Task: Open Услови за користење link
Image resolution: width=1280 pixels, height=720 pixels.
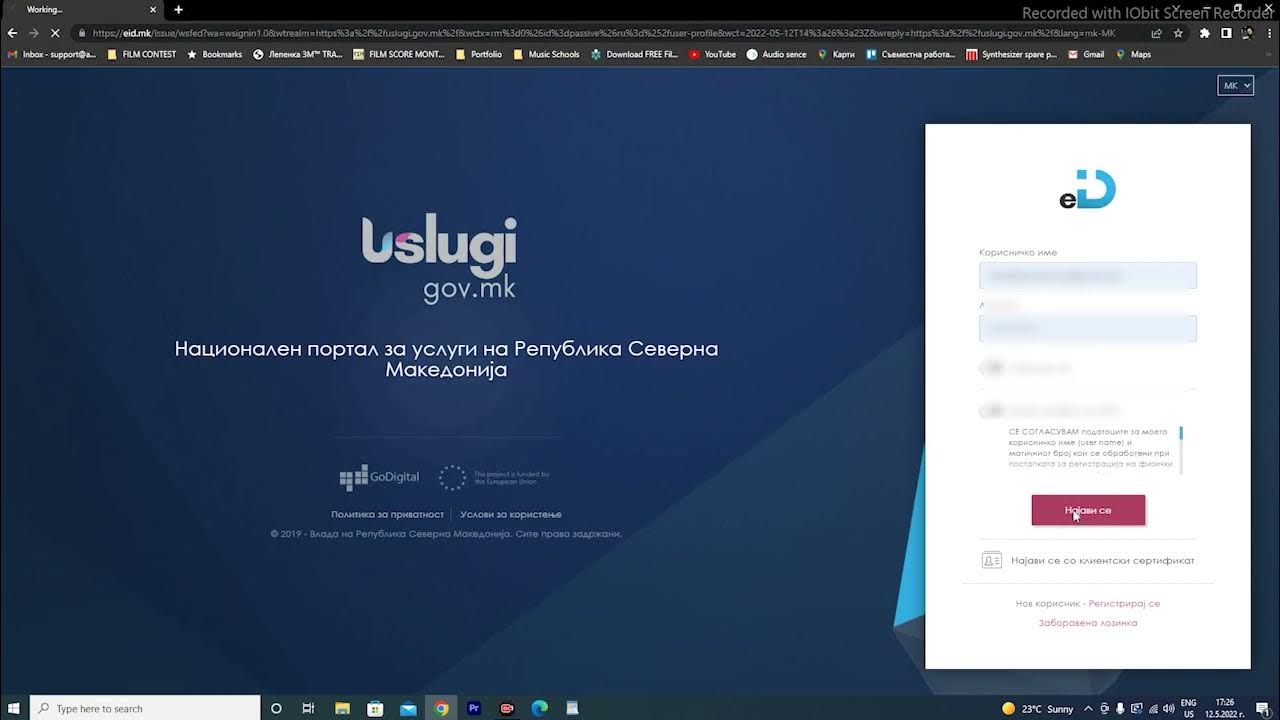Action: pyautogui.click(x=511, y=514)
